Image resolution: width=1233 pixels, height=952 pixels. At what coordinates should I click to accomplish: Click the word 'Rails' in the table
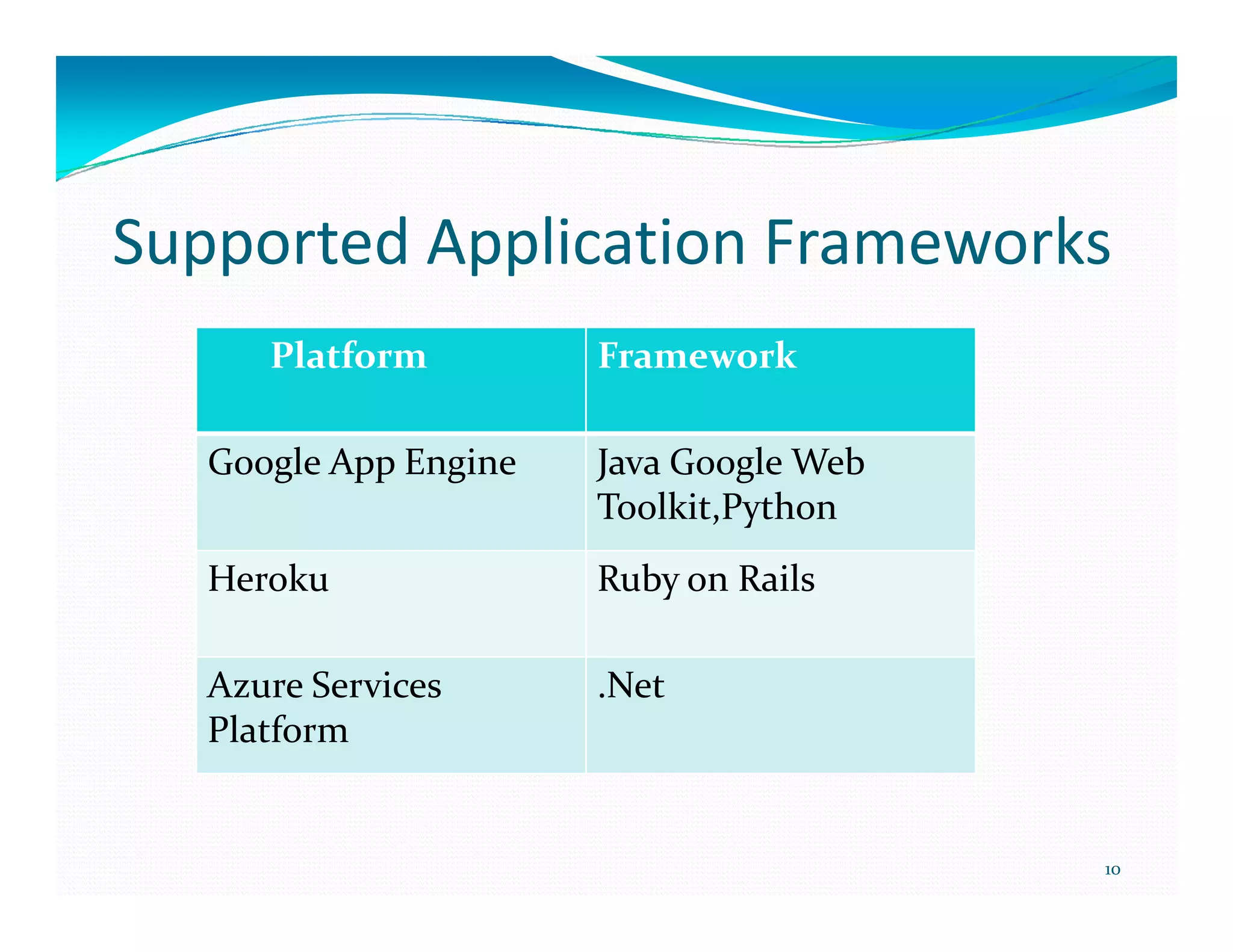[x=777, y=579]
